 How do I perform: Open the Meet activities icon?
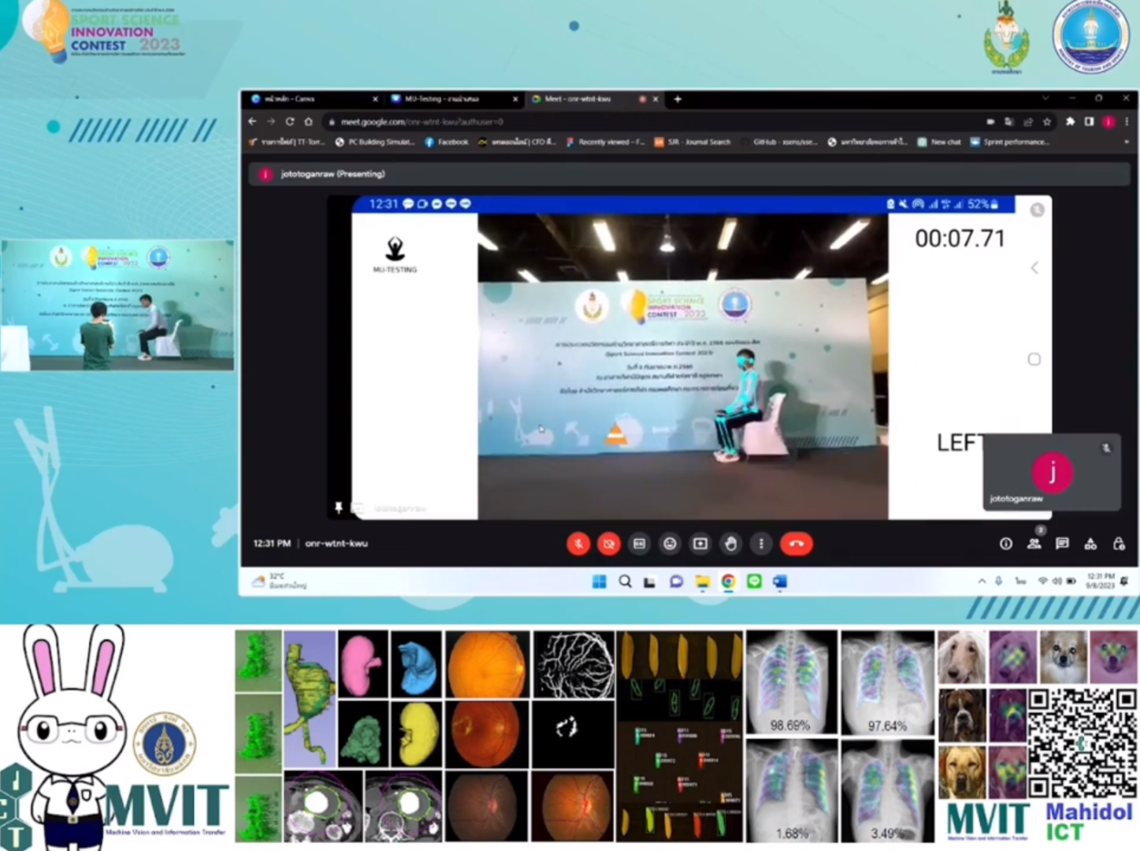click(x=1090, y=544)
